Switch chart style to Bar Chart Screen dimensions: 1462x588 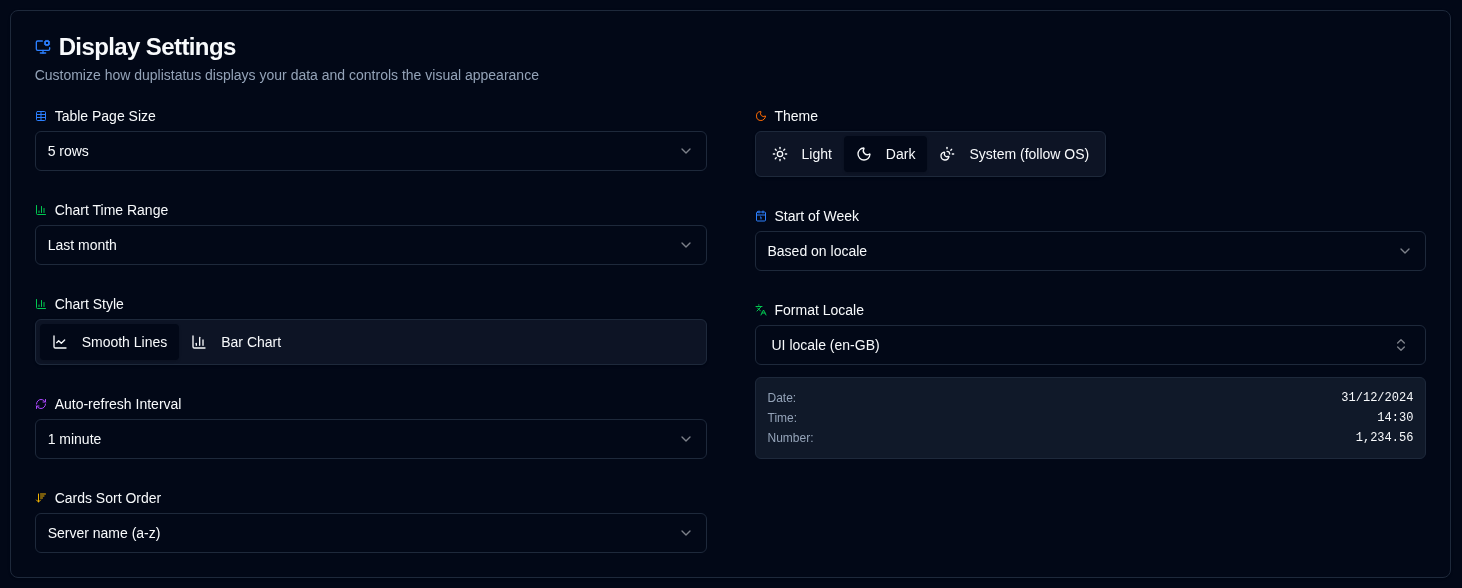click(236, 342)
